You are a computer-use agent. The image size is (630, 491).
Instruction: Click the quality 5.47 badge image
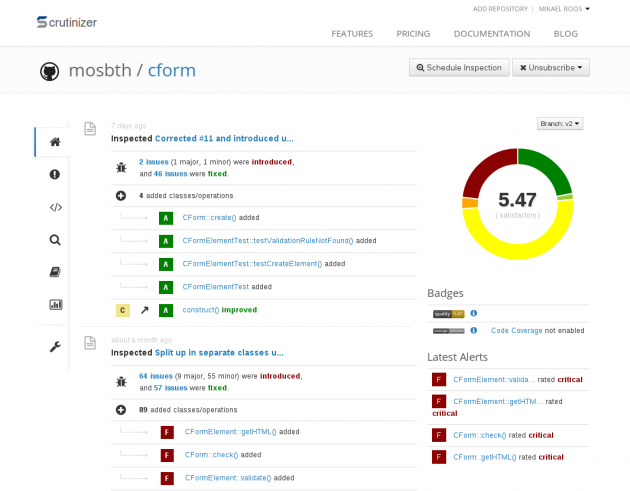448,314
